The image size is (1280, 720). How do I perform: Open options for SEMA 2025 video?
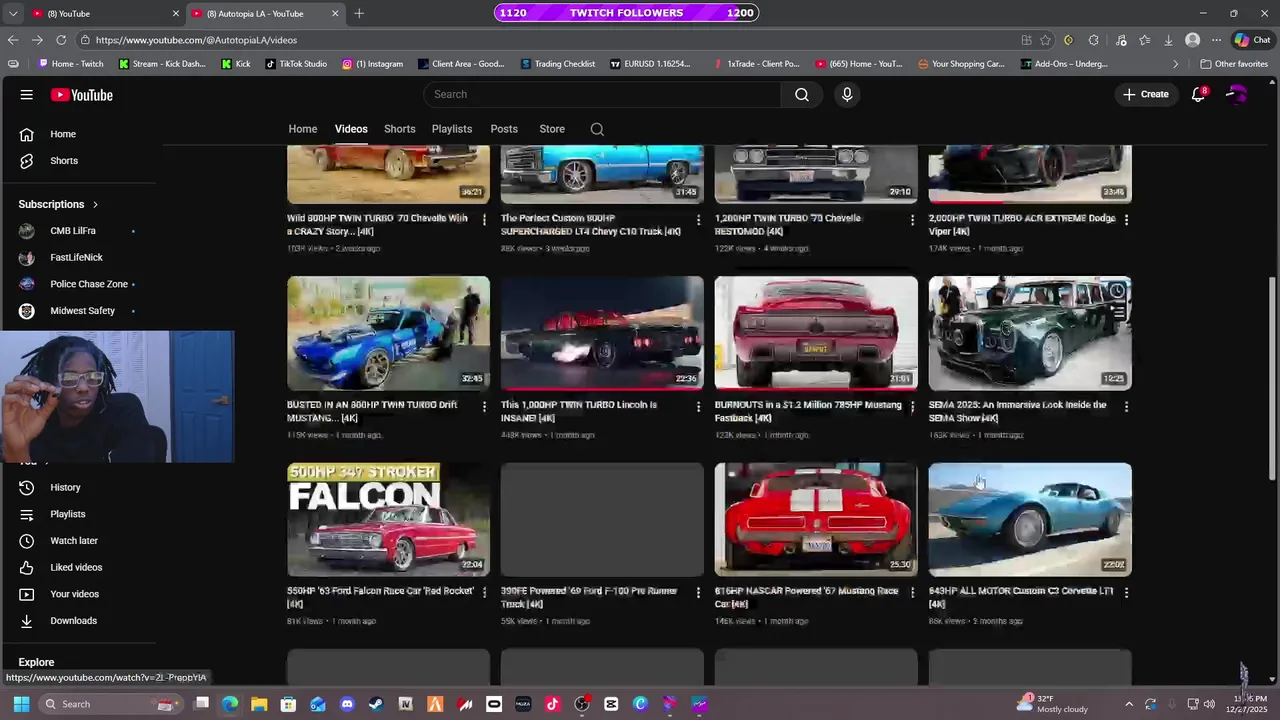point(1126,406)
